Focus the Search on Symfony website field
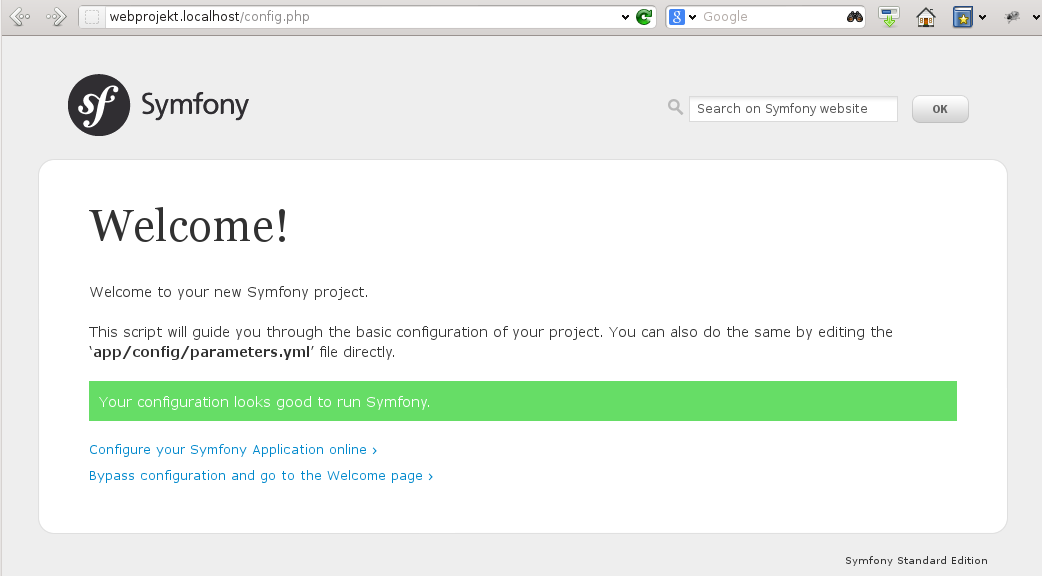This screenshot has height=576, width=1042. tap(793, 109)
